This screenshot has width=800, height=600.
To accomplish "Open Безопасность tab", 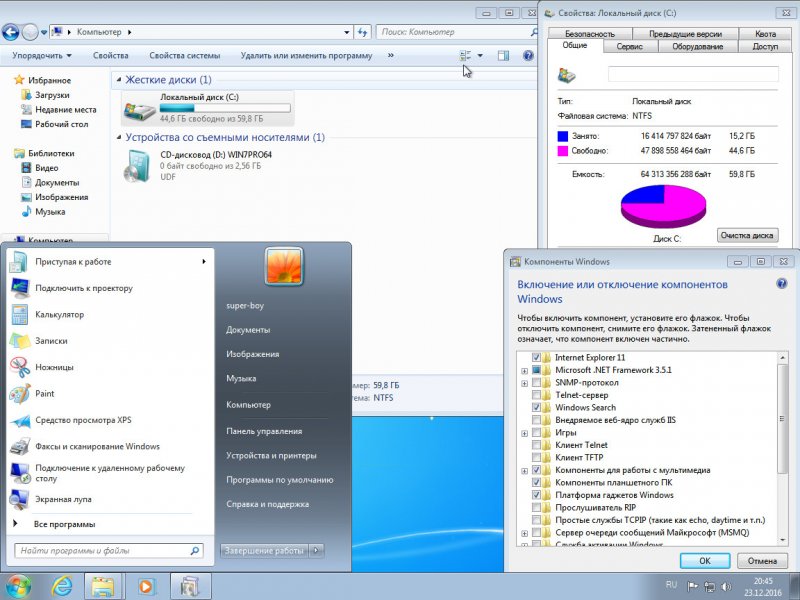I will point(590,34).
